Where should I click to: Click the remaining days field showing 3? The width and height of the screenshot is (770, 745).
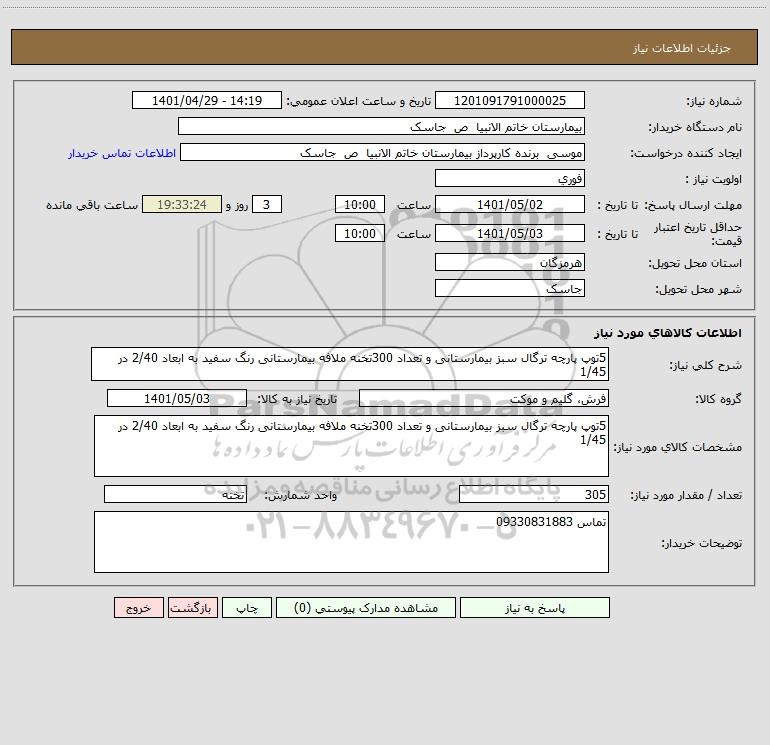(267, 204)
